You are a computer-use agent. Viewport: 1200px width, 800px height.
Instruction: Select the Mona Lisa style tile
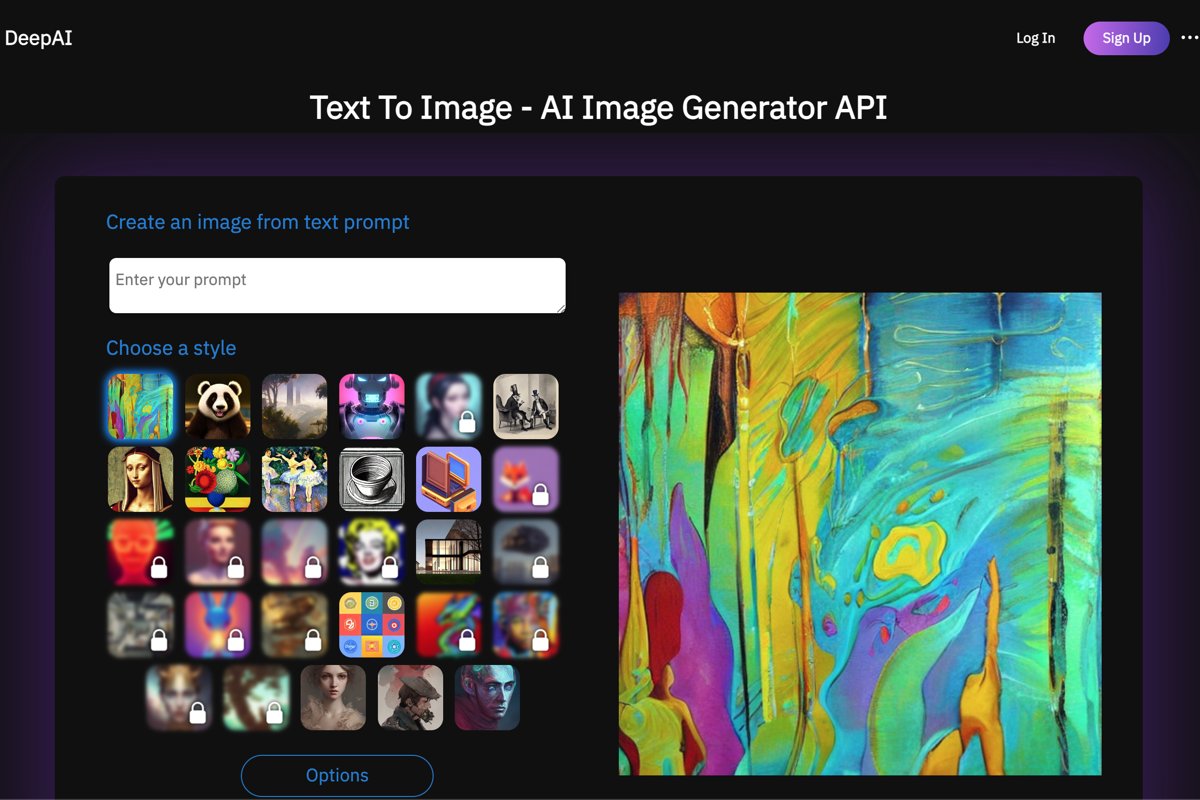coord(141,480)
